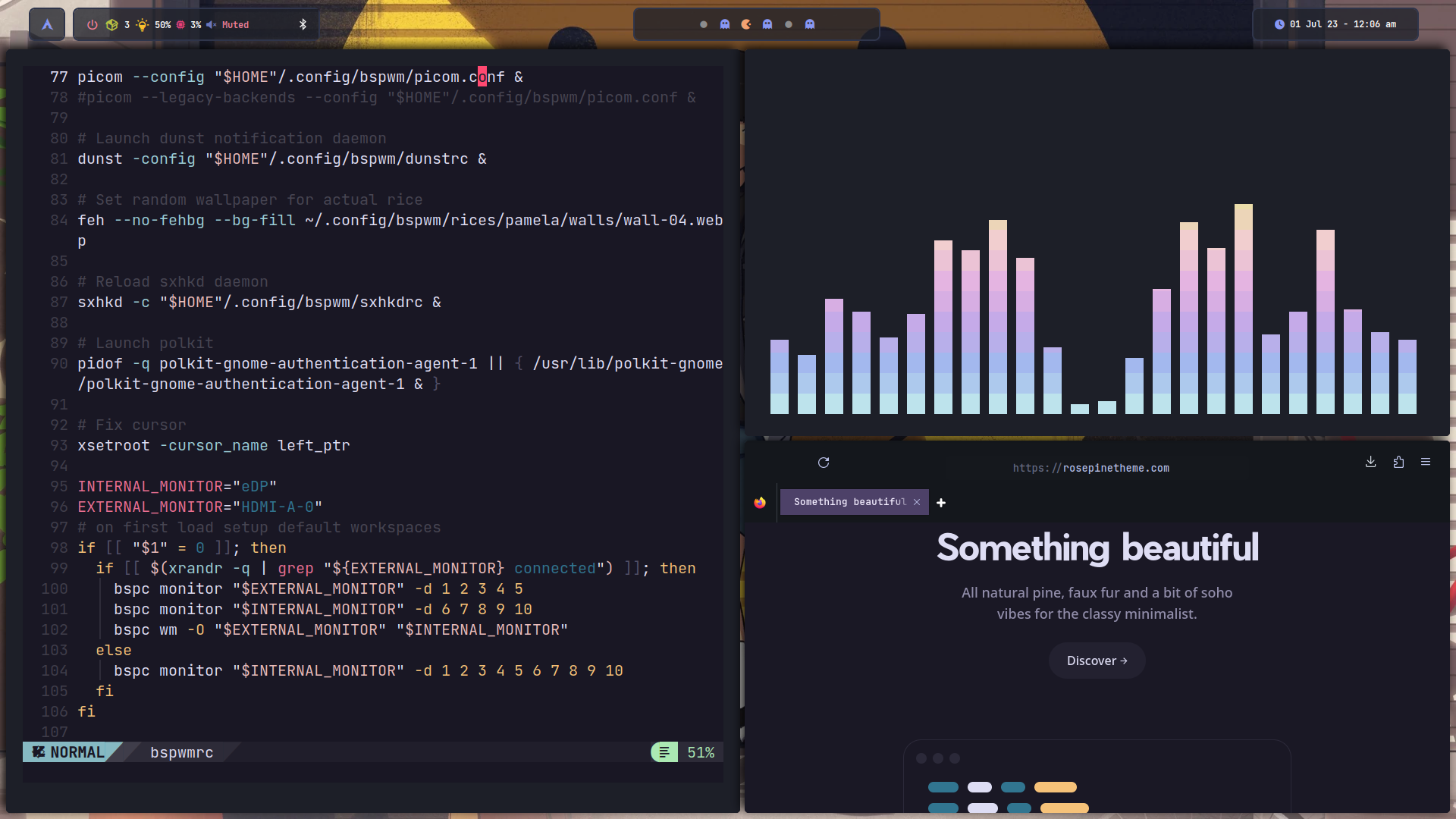Open the browser hamburger menu
The width and height of the screenshot is (1456, 819).
(x=1426, y=462)
